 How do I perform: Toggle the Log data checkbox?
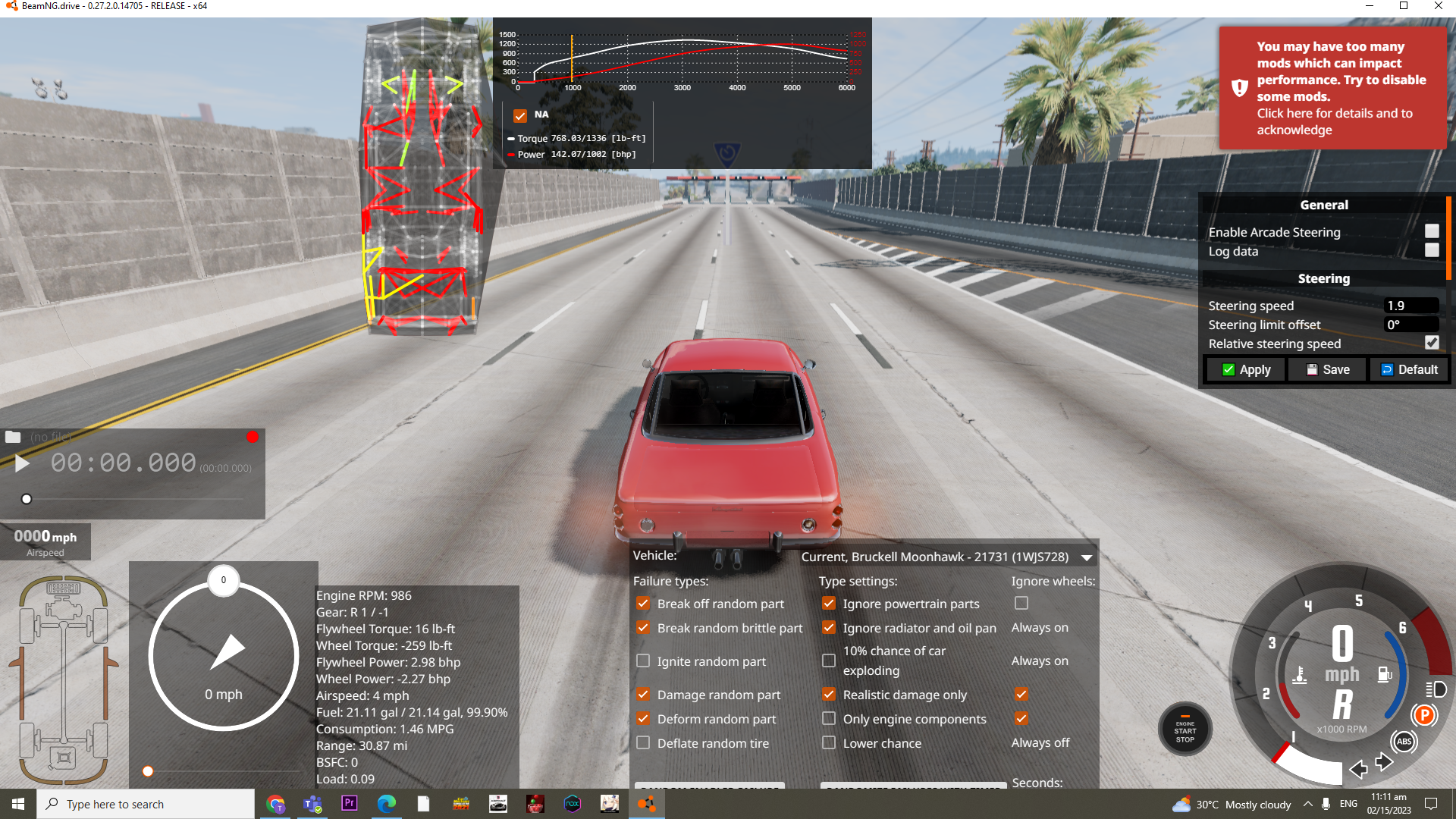coord(1432,250)
